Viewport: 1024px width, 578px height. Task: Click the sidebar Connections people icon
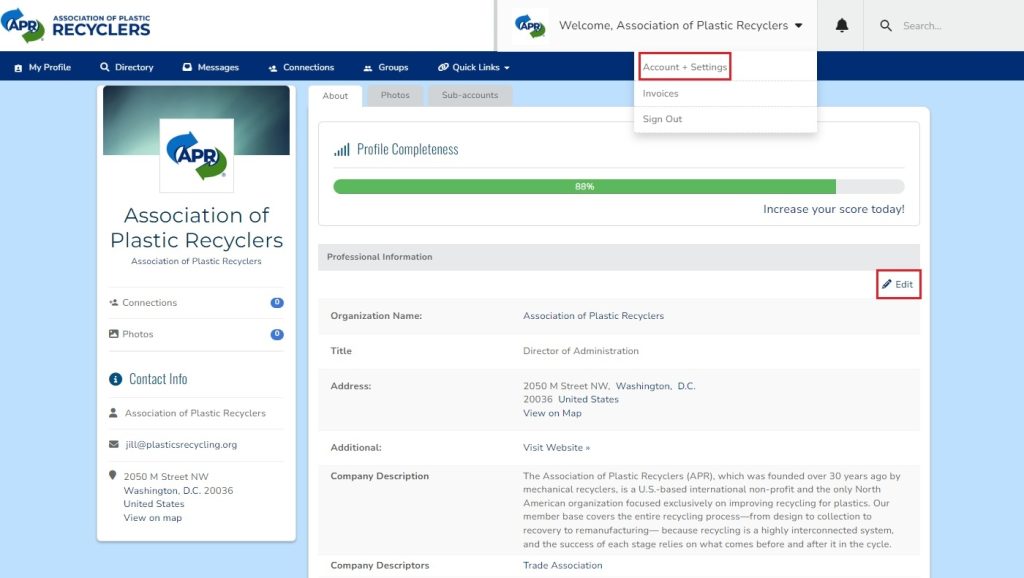tap(114, 302)
